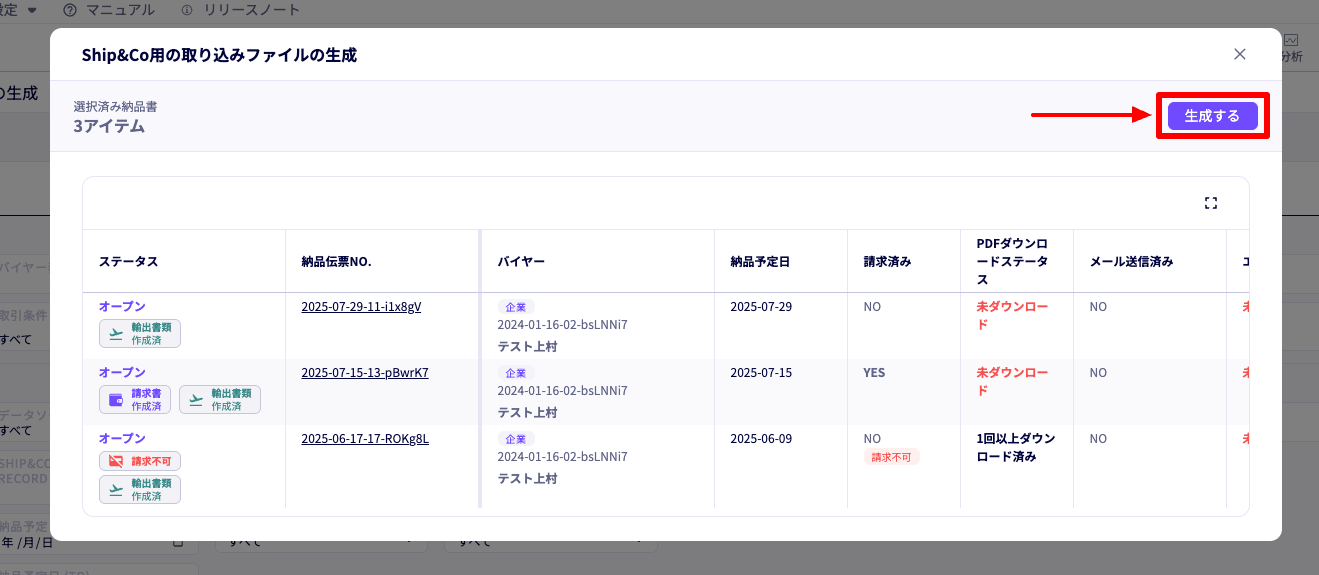Open リリースノート in the top menu
The image size is (1319, 575).
click(251, 10)
